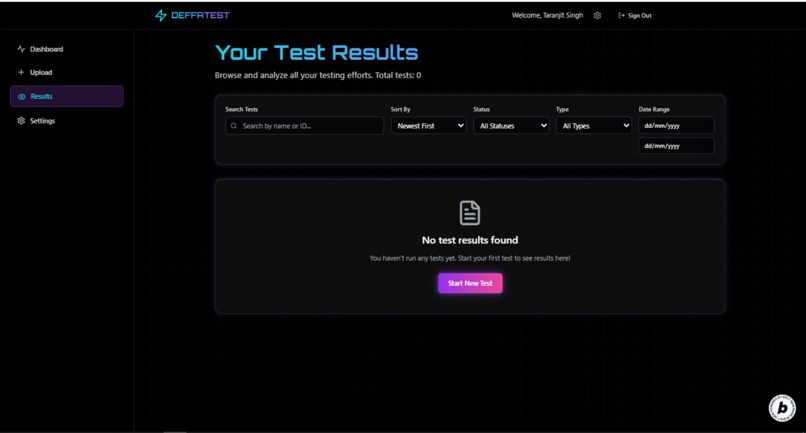The image size is (806, 433).
Task: Click the Dashboard activity pulse icon
Action: (21, 49)
